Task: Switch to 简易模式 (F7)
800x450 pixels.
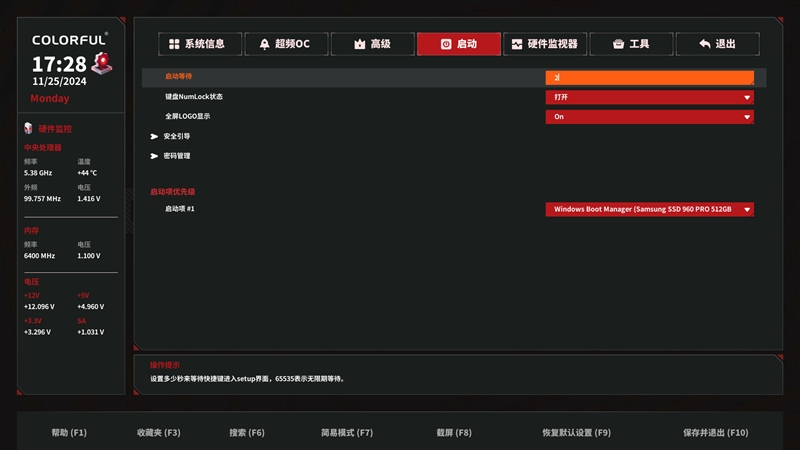Action: 347,433
